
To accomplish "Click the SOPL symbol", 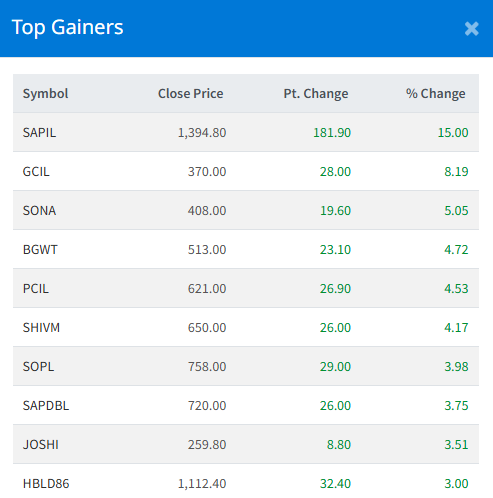I will pos(38,367).
